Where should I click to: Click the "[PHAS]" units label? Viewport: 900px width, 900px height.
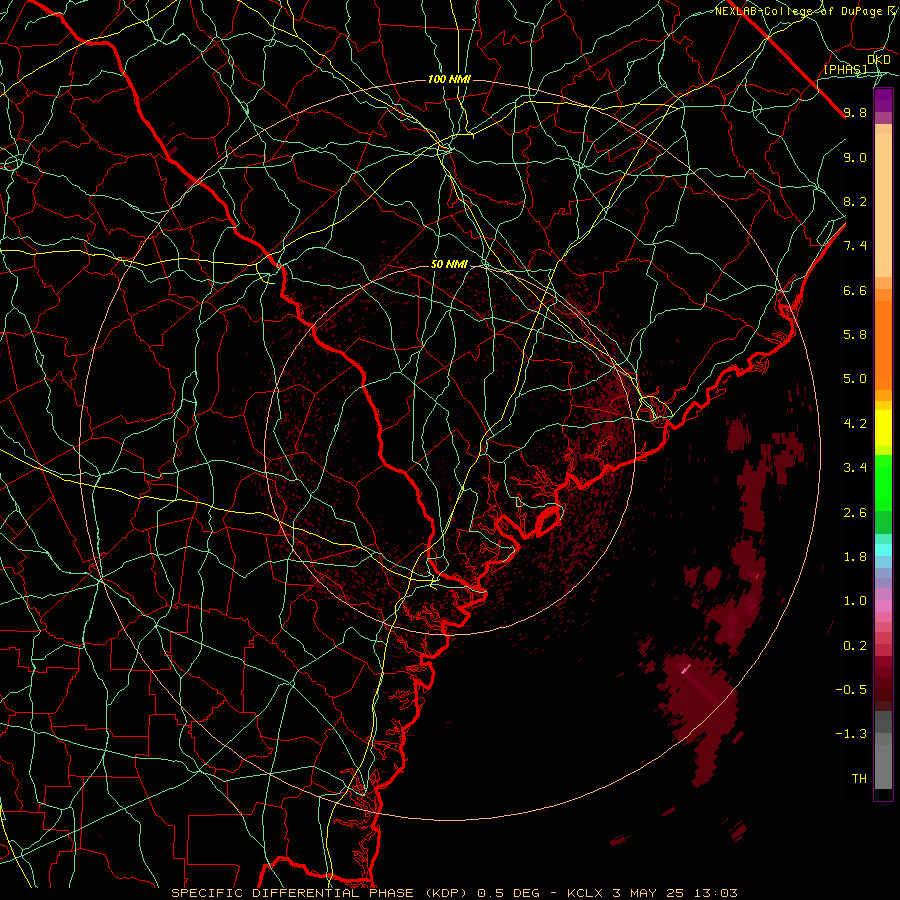point(845,70)
